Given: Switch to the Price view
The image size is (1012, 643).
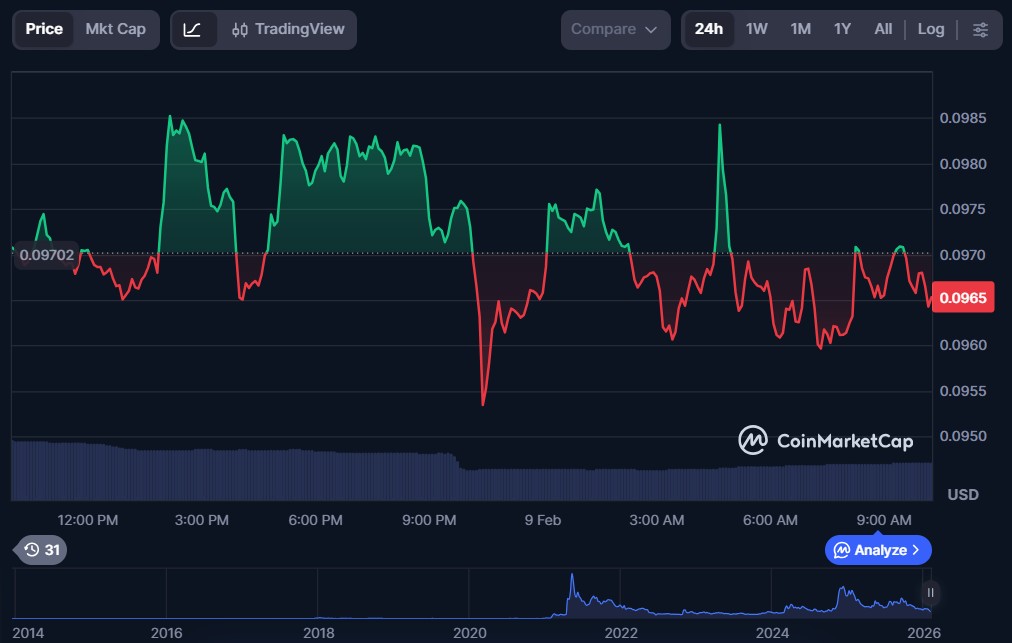Looking at the screenshot, I should (44, 29).
